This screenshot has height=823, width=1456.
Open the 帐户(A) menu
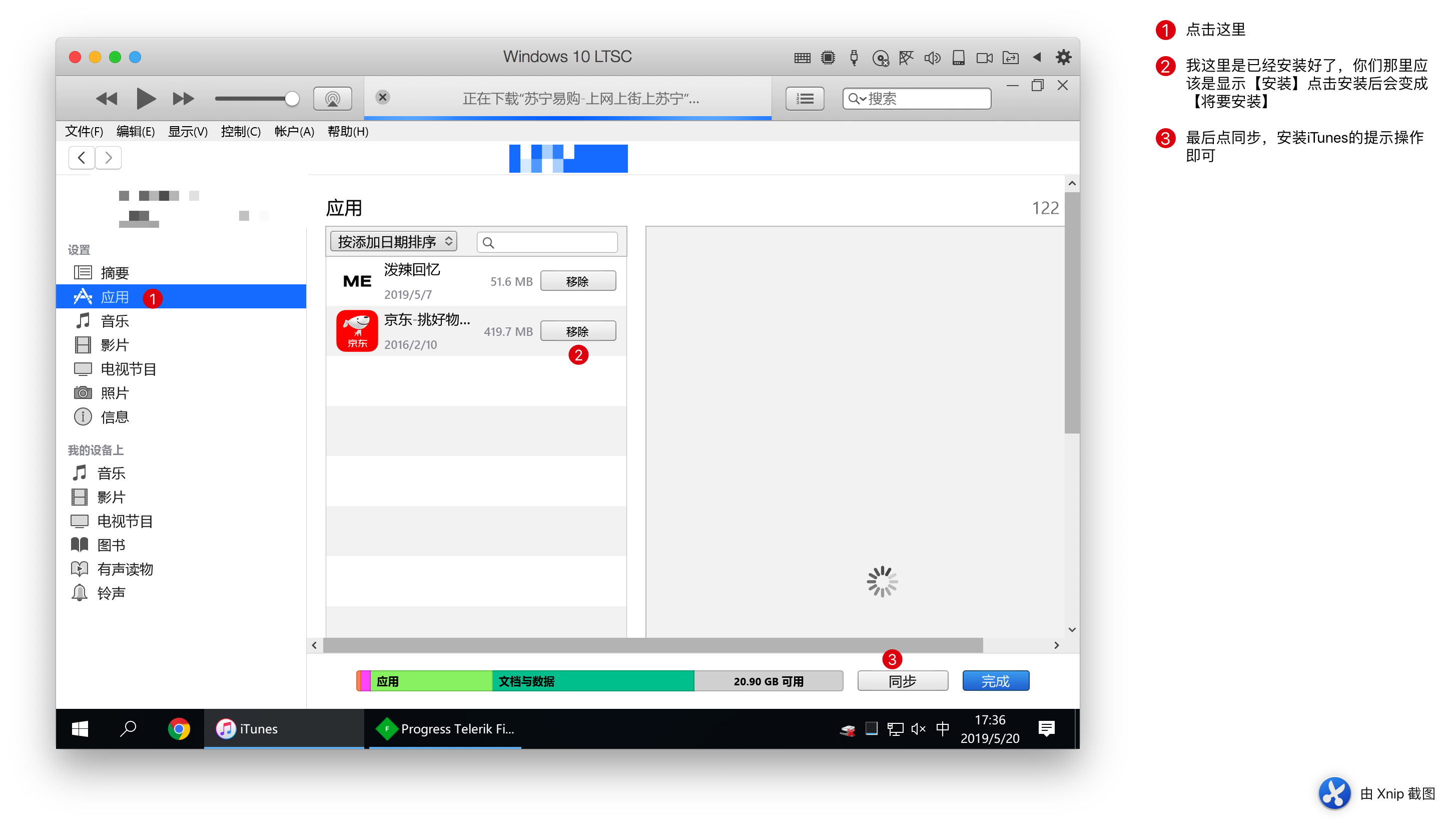point(294,132)
